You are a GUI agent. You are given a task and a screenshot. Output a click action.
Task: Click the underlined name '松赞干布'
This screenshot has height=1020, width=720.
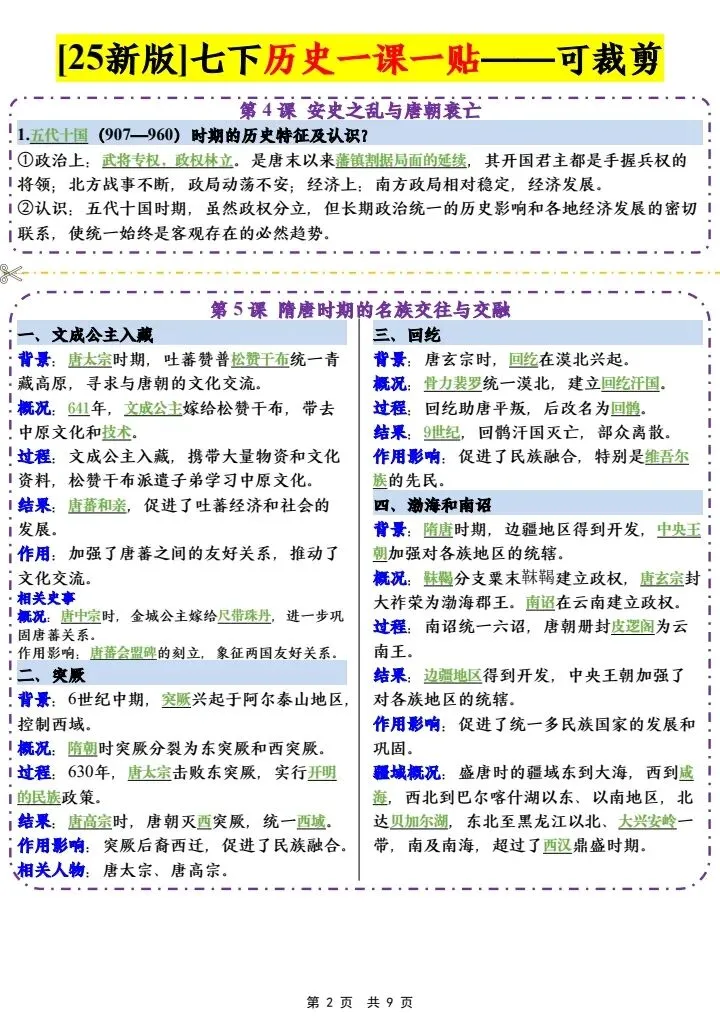[260, 359]
